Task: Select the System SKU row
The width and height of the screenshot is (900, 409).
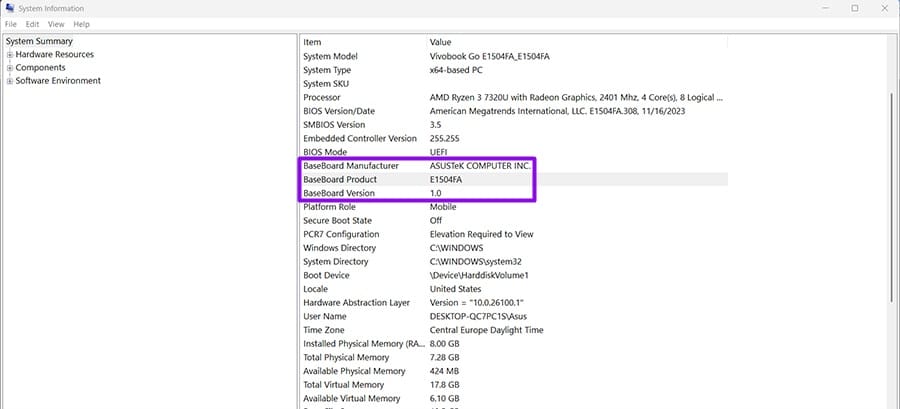Action: point(514,84)
